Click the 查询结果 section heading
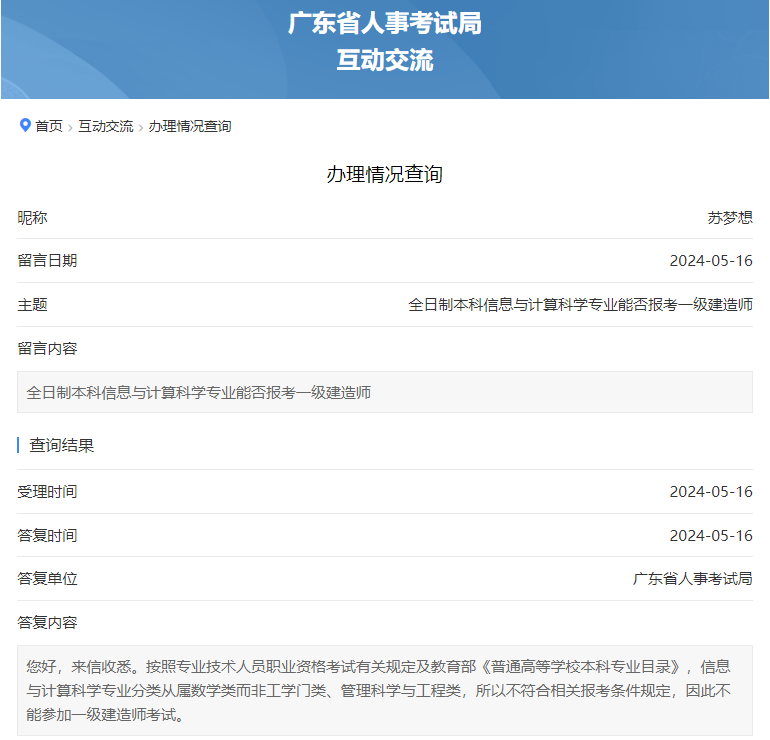 pos(62,445)
